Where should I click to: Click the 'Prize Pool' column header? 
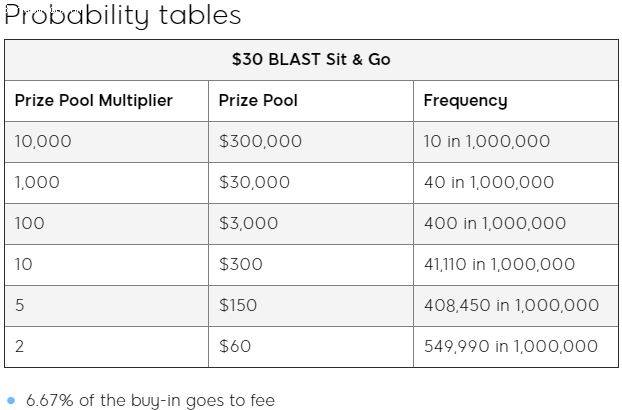pyautogui.click(x=258, y=100)
